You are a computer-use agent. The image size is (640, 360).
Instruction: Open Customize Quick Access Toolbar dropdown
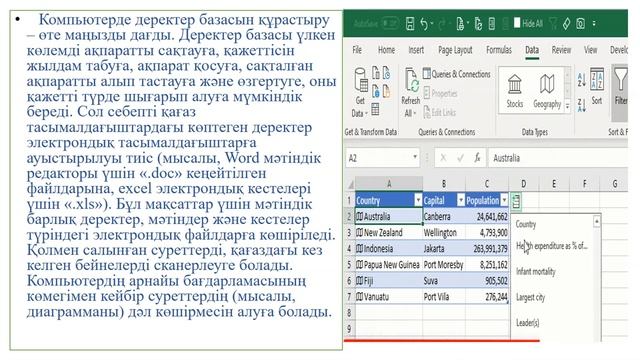click(594, 24)
